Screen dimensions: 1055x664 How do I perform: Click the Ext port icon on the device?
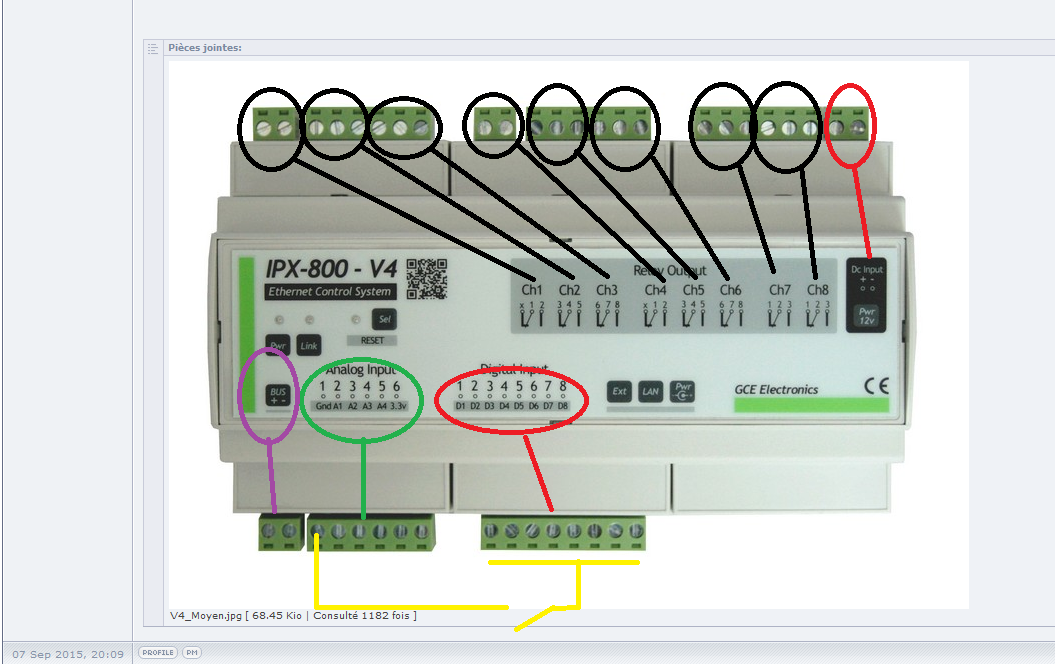pyautogui.click(x=619, y=392)
